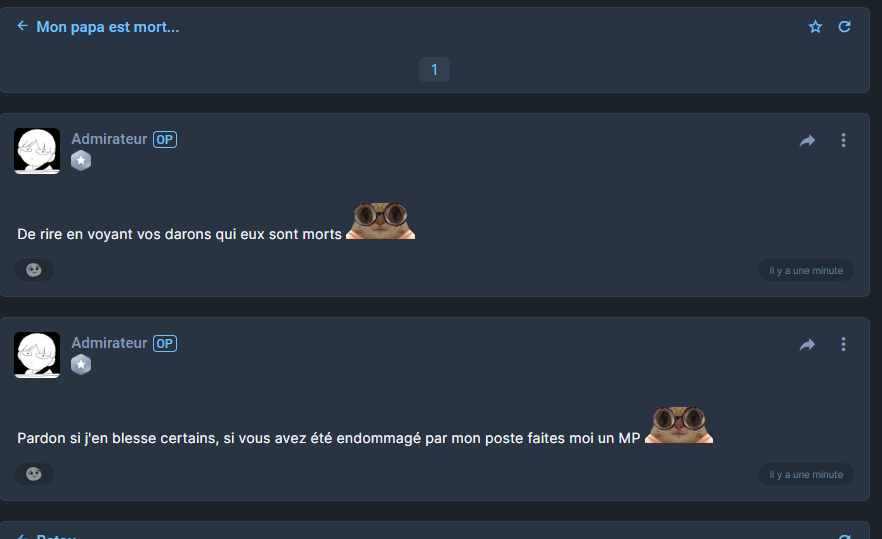The width and height of the screenshot is (882, 539).
Task: Share the first post with the arrow icon
Action: pyautogui.click(x=807, y=140)
